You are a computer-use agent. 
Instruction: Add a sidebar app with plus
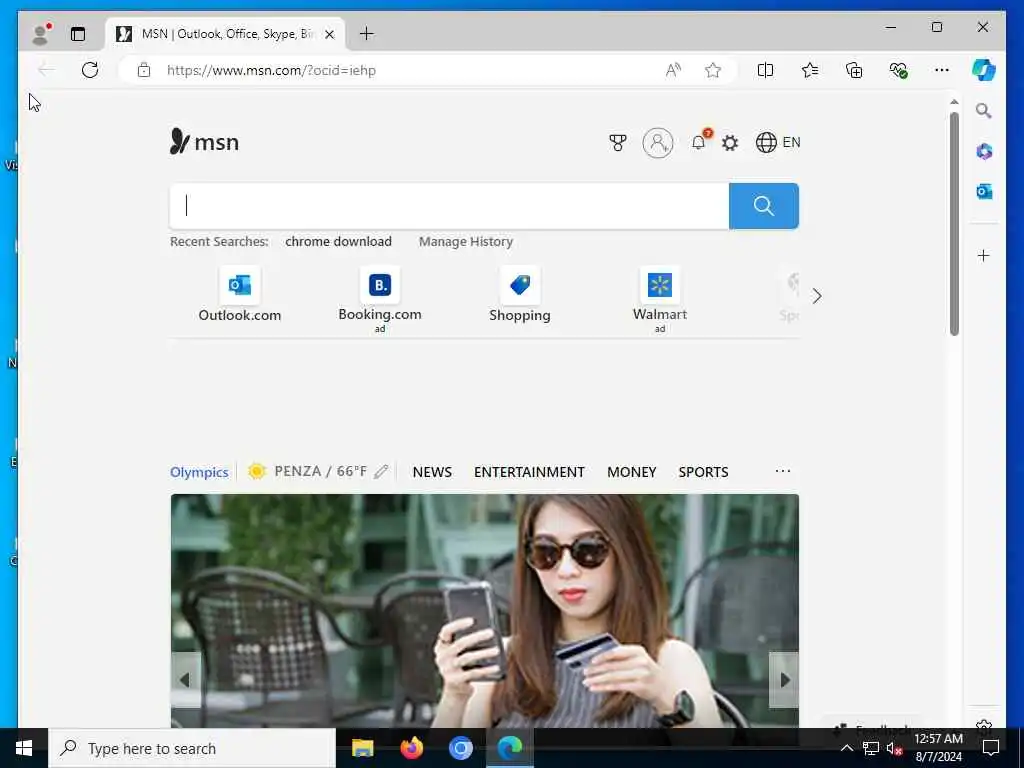[984, 255]
